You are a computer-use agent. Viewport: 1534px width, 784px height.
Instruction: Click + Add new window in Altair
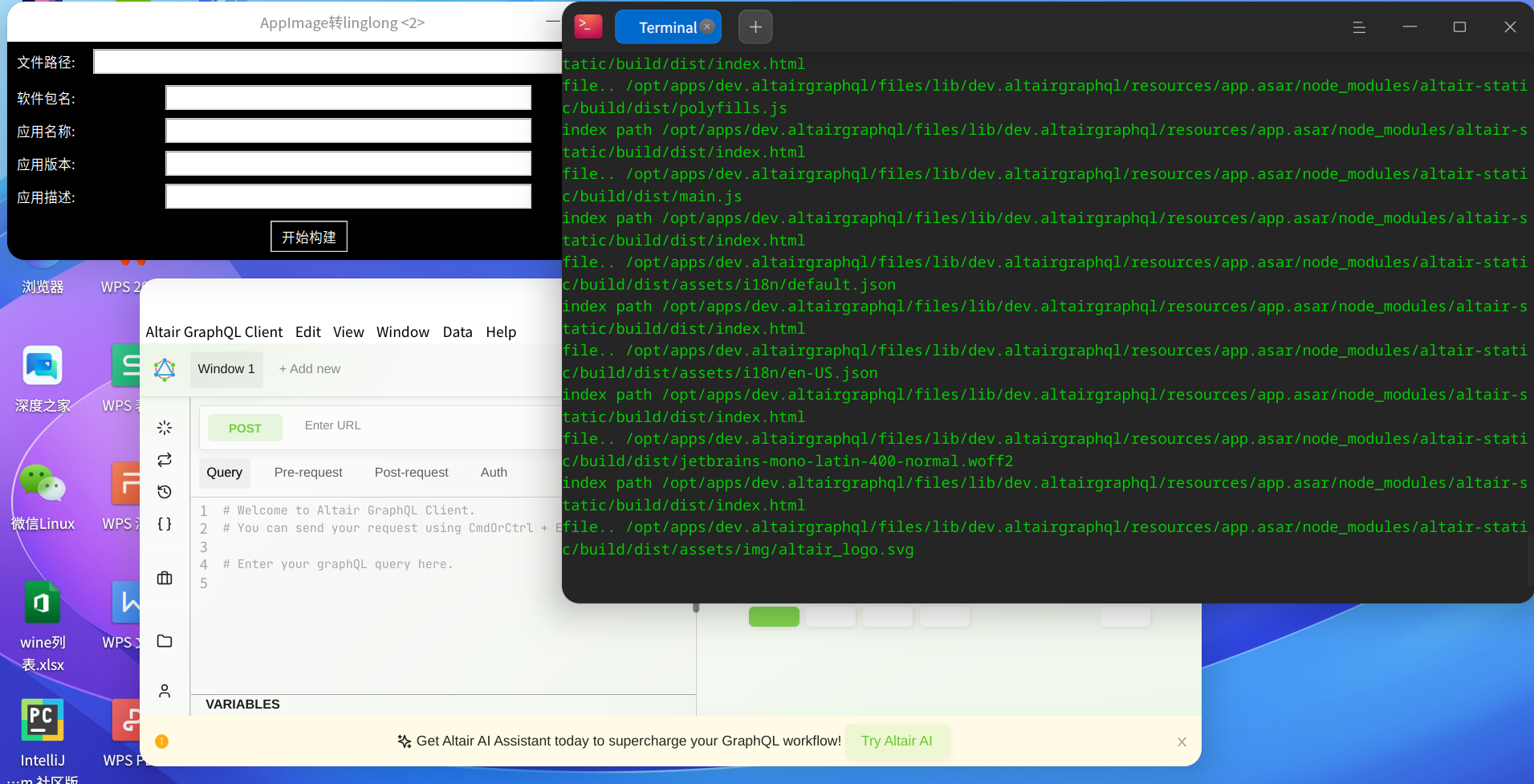[x=310, y=369]
